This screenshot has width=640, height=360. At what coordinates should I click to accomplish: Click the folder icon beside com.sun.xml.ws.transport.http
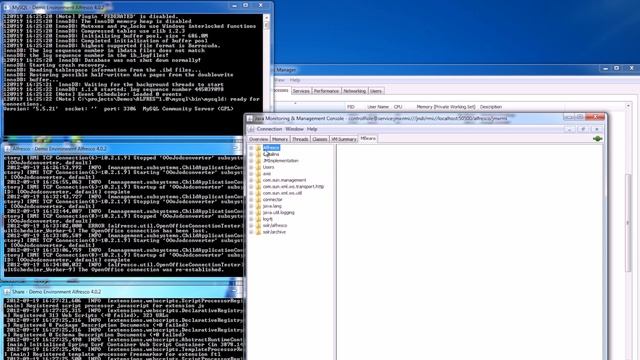tap(258, 187)
